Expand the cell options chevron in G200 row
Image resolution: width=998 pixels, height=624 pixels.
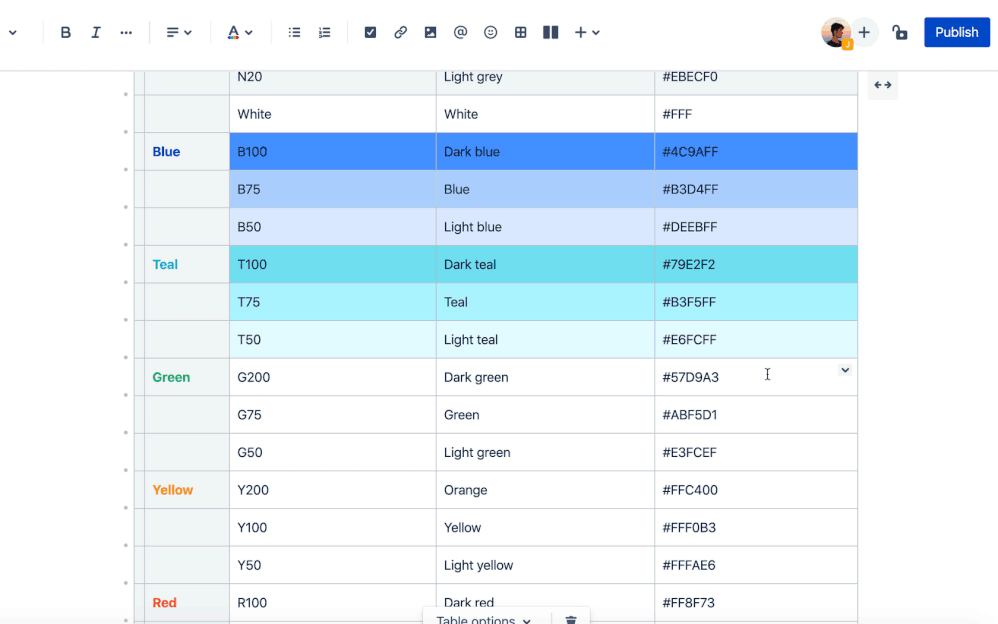[845, 370]
